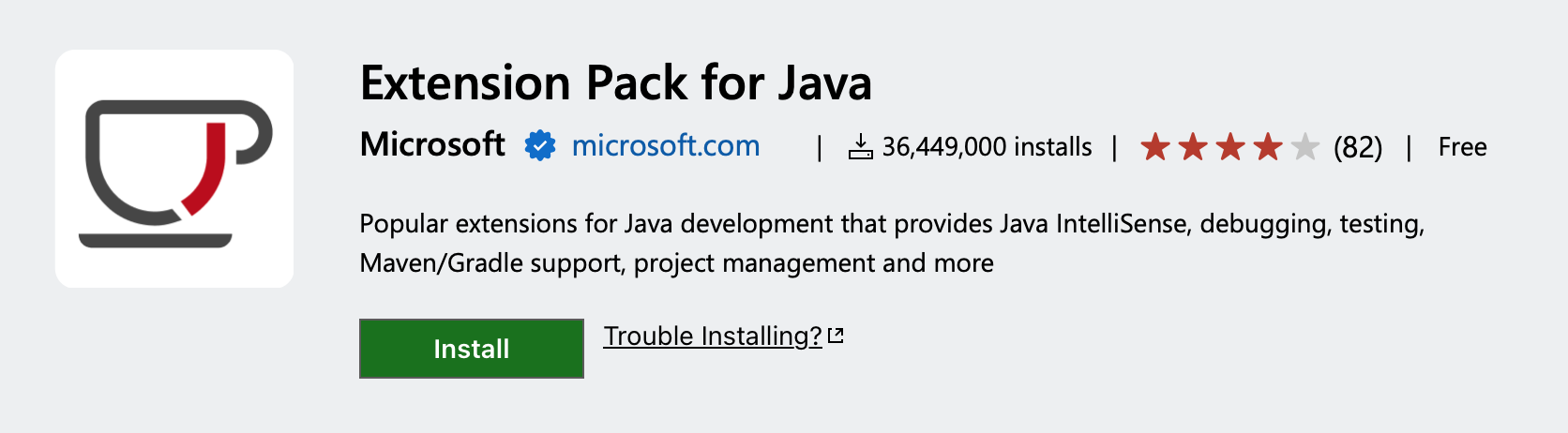Open the (82) reviews count

pos(1357,147)
